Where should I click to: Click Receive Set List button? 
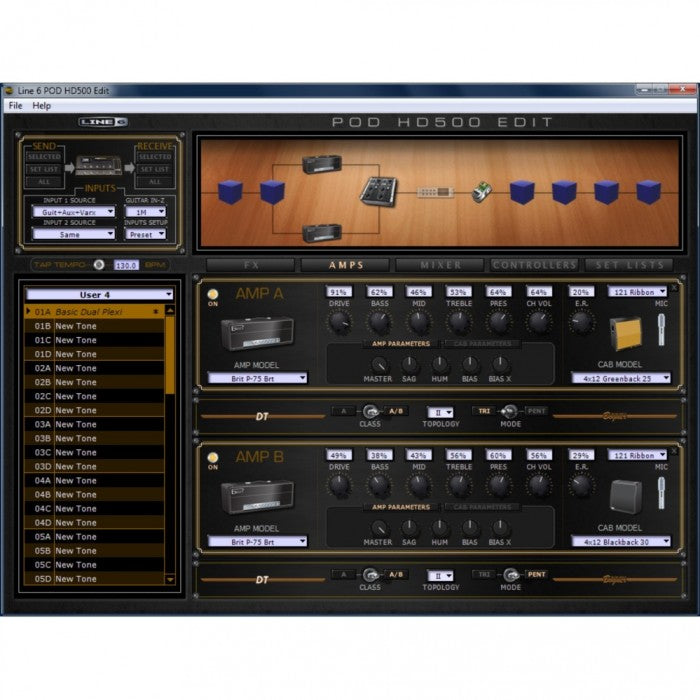point(154,169)
